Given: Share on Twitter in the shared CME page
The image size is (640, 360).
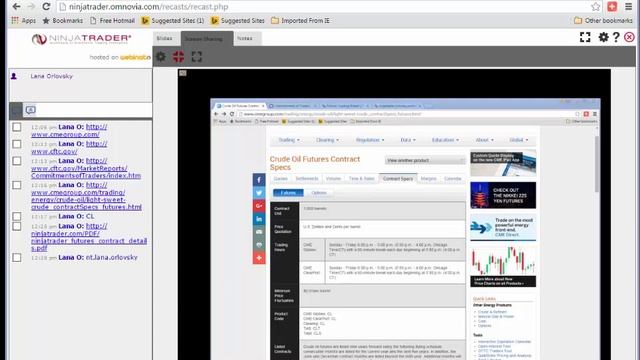Looking at the screenshot, I should click(x=259, y=193).
